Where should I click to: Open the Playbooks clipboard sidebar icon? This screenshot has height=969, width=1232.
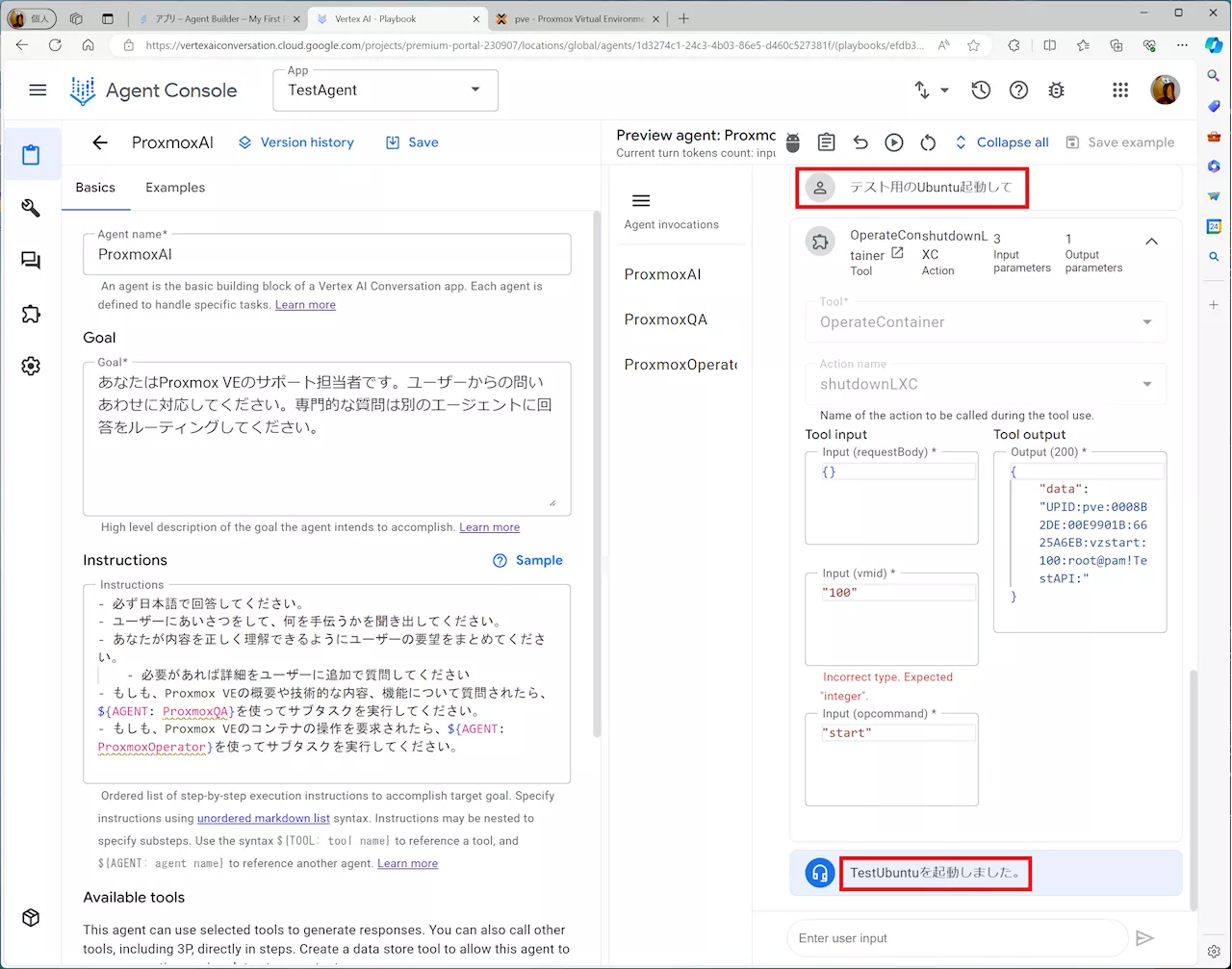pos(31,155)
